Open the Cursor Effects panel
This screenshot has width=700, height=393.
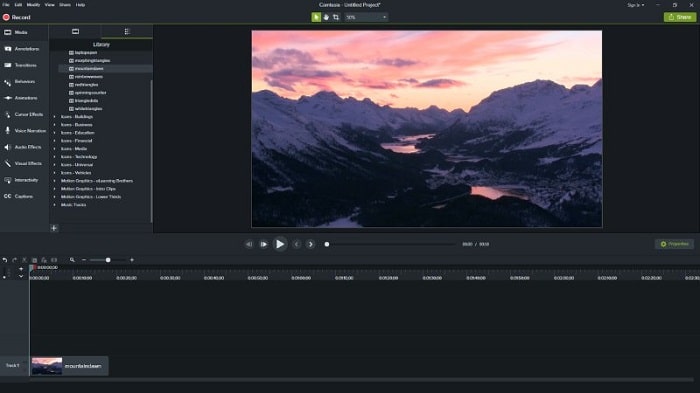tap(24, 114)
